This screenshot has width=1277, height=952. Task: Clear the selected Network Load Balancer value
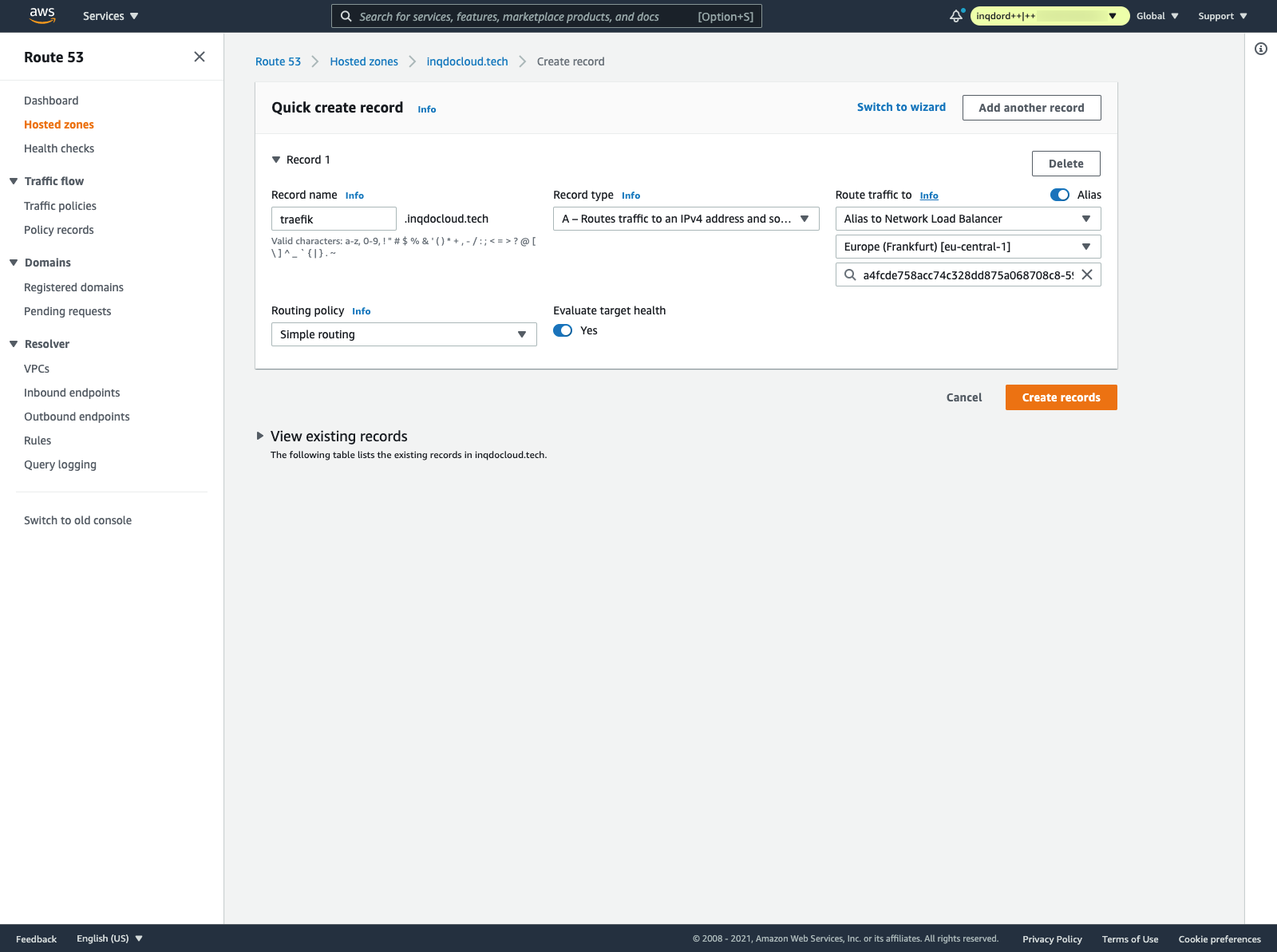coord(1087,275)
